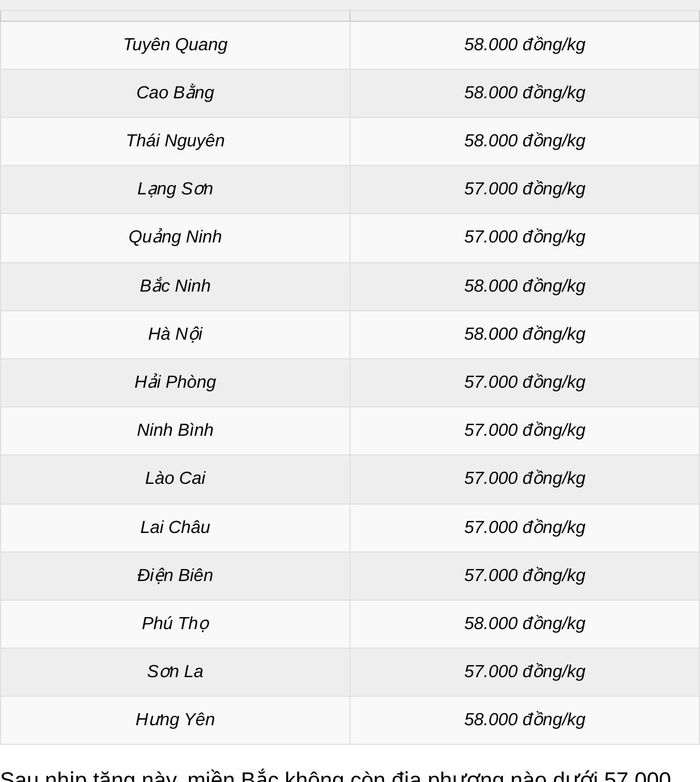
Task: Click the Bắc Ninh province name
Action: click(x=175, y=286)
